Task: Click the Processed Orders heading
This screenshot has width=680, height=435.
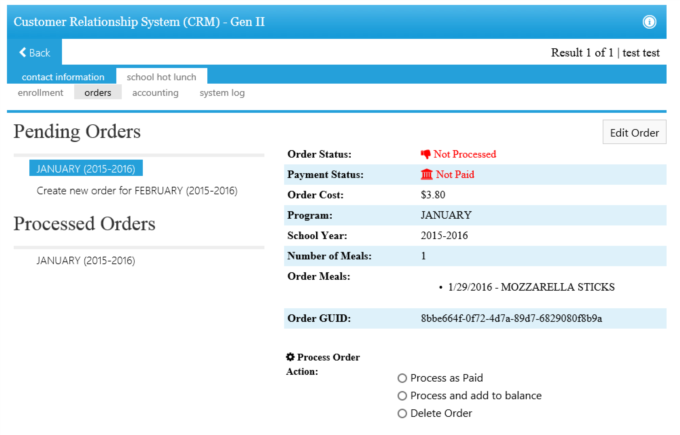Action: click(x=85, y=224)
